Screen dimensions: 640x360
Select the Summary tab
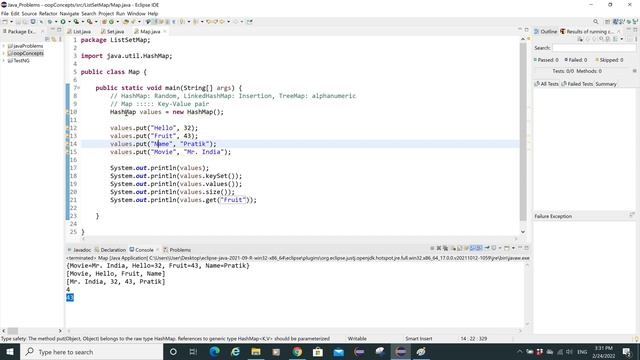606,84
